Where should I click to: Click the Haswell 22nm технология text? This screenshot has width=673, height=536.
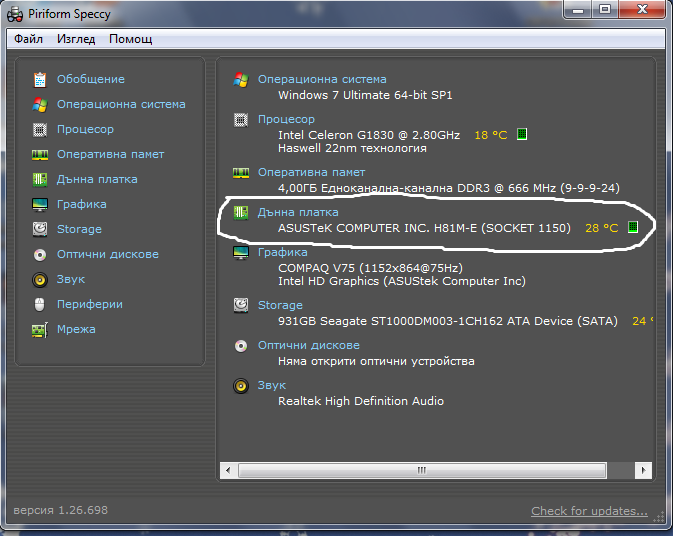click(x=352, y=148)
